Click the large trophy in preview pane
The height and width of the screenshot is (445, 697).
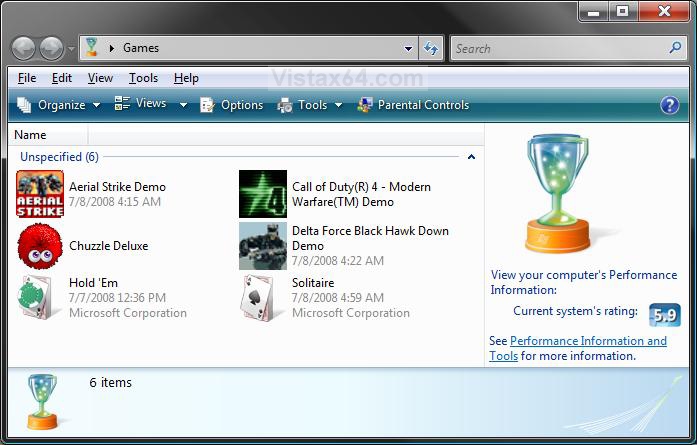559,193
